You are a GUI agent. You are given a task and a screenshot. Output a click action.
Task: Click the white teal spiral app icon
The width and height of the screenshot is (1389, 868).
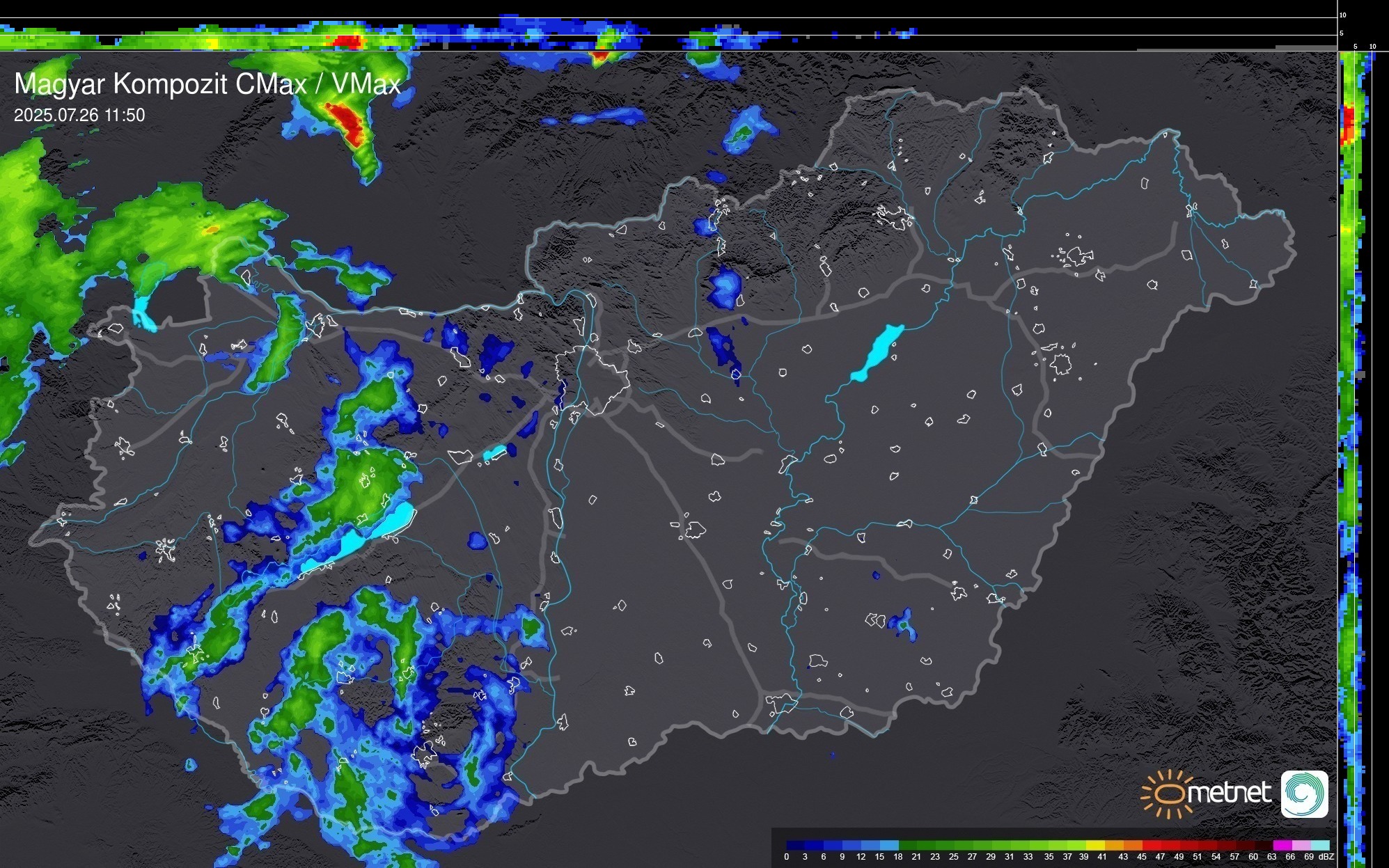click(x=1304, y=794)
